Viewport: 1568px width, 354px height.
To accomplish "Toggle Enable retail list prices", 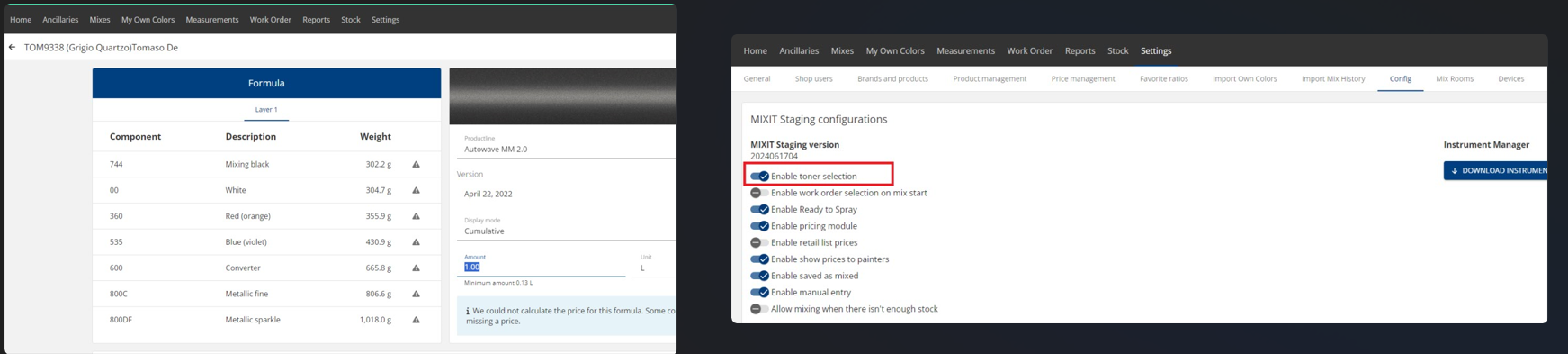I will coord(759,243).
